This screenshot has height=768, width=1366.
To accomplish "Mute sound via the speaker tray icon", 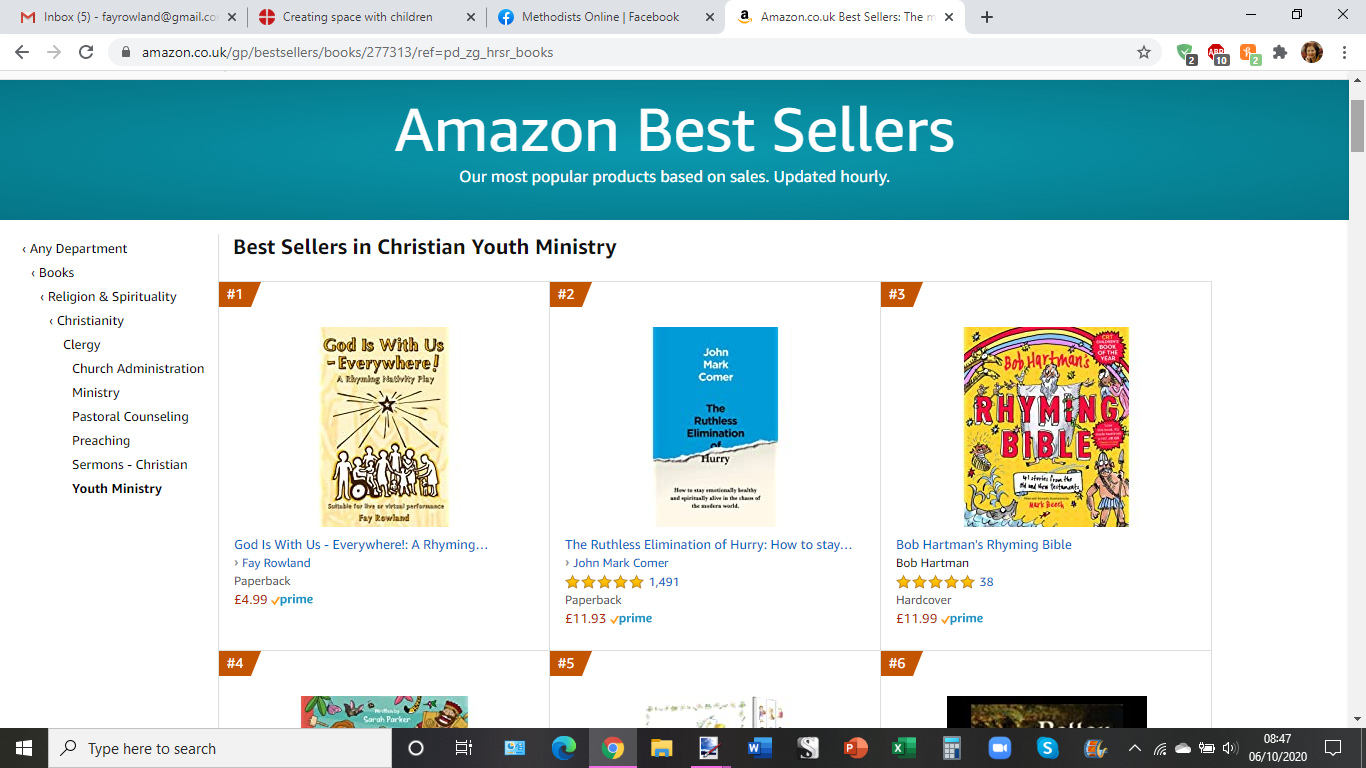I will (1229, 747).
